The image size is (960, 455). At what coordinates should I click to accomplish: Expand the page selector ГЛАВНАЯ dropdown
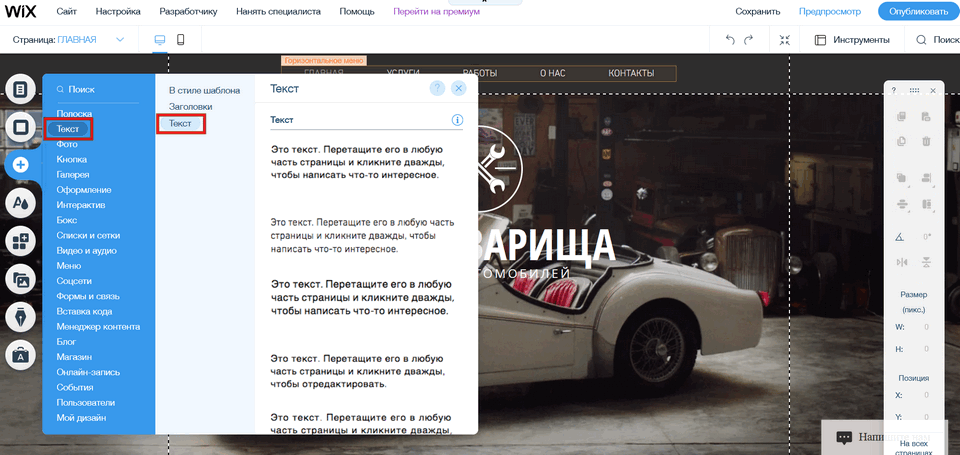tap(120, 40)
